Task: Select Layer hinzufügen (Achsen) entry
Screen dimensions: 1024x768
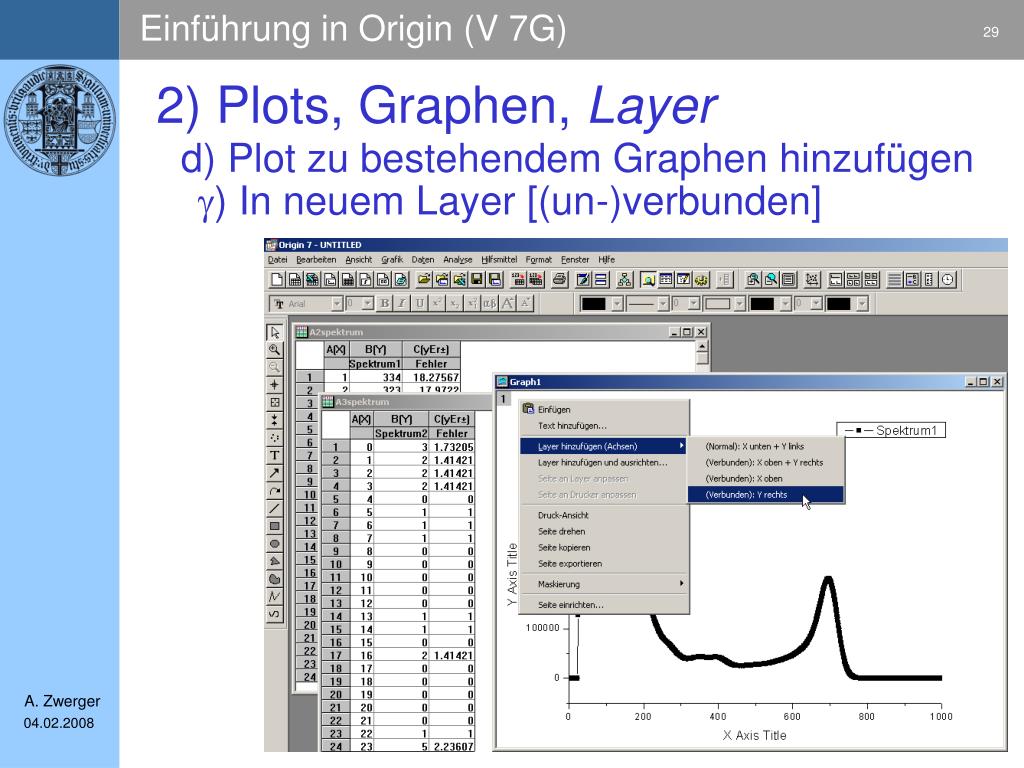Action: (x=604, y=447)
